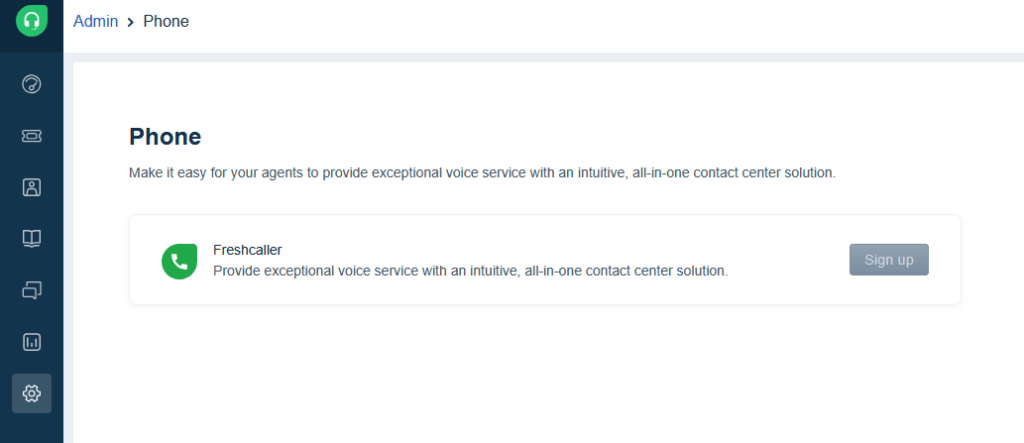Click the Freshcaller card description text
Screen dimensions: 1024x443
tap(470, 271)
